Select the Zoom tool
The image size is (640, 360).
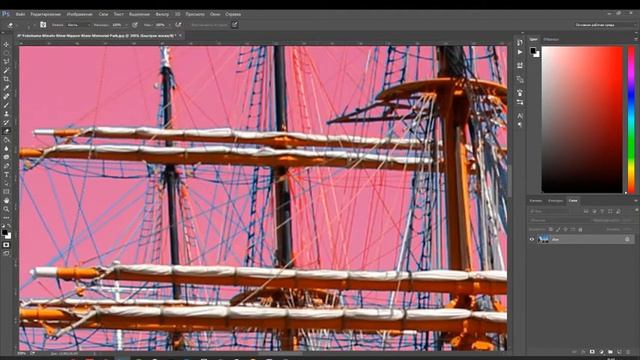[6, 209]
